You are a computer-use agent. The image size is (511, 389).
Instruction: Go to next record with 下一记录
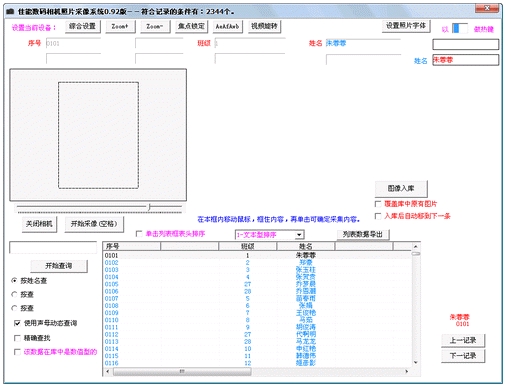(463, 356)
